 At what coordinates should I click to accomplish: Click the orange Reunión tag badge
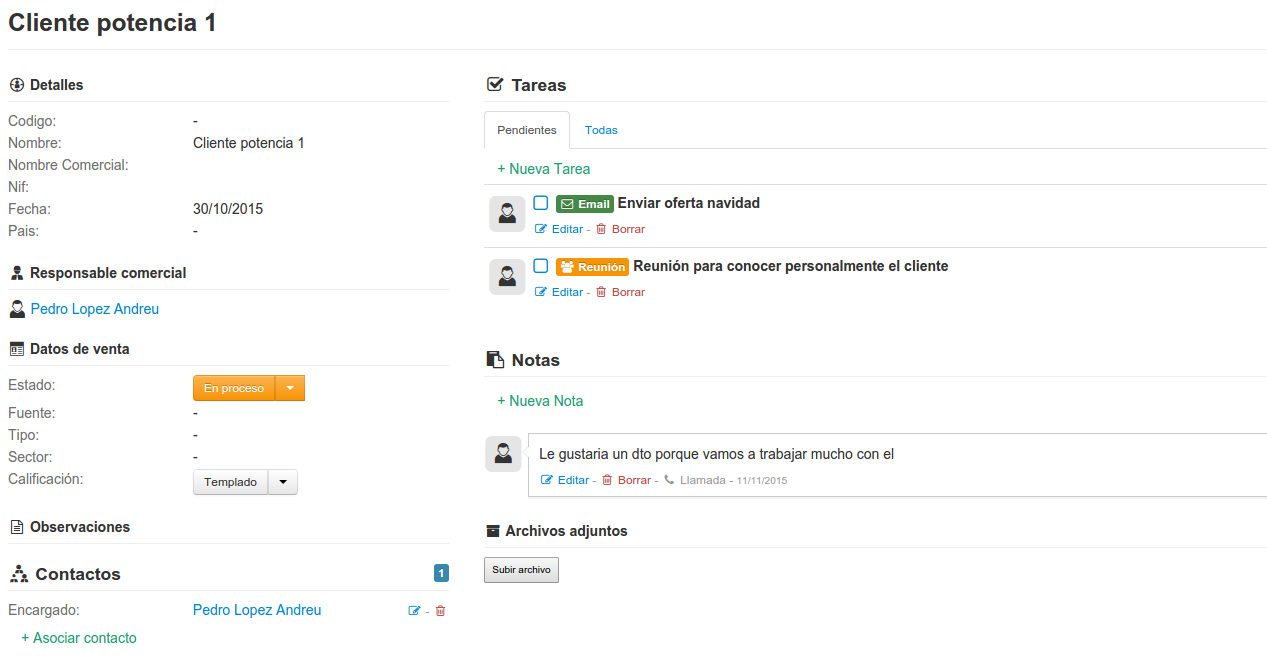click(x=593, y=267)
